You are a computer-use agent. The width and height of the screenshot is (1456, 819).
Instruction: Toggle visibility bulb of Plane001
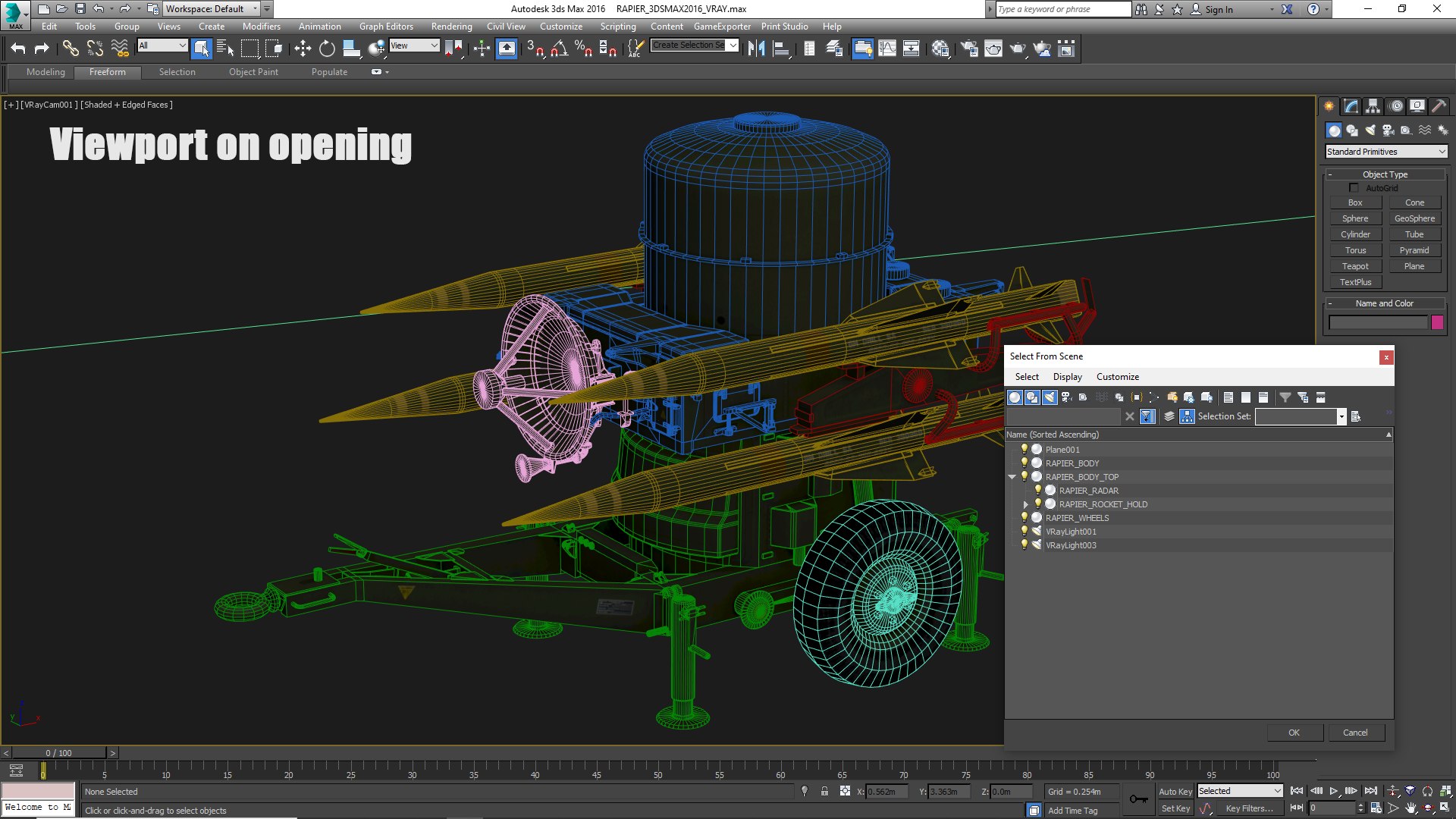(1024, 449)
